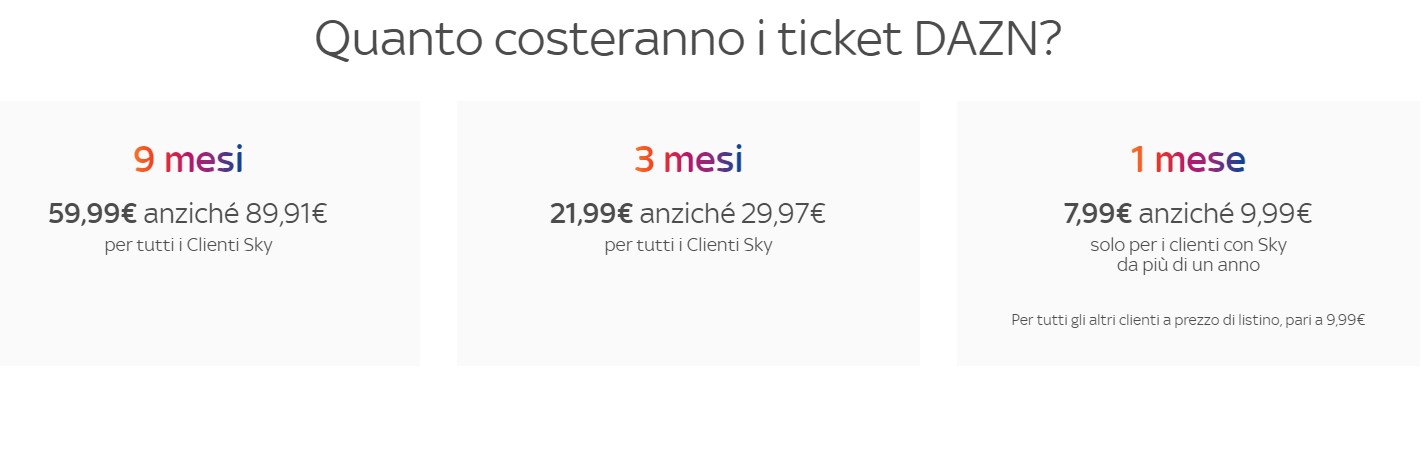Click the 59,99€ discounted price

click(x=92, y=213)
